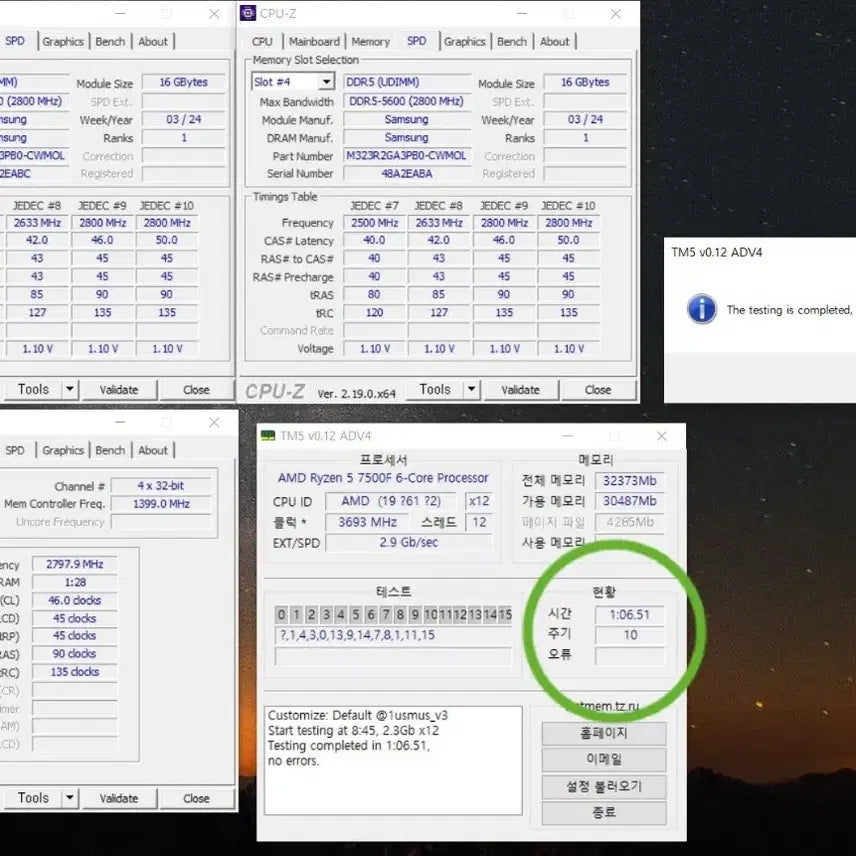
Task: Click the 120 tRC cell under JEDEC #7
Action: click(374, 312)
